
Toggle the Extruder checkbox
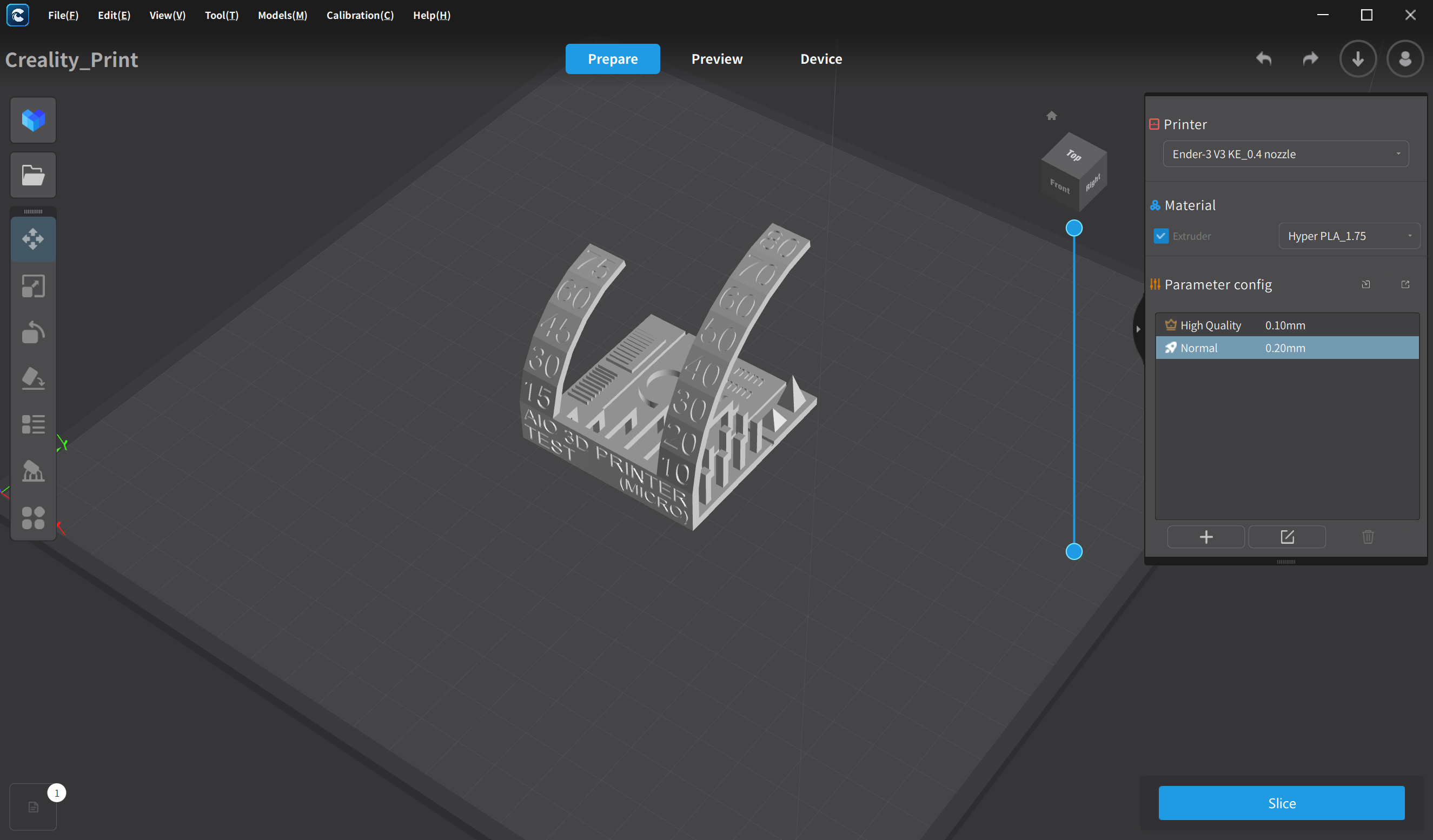[1160, 236]
